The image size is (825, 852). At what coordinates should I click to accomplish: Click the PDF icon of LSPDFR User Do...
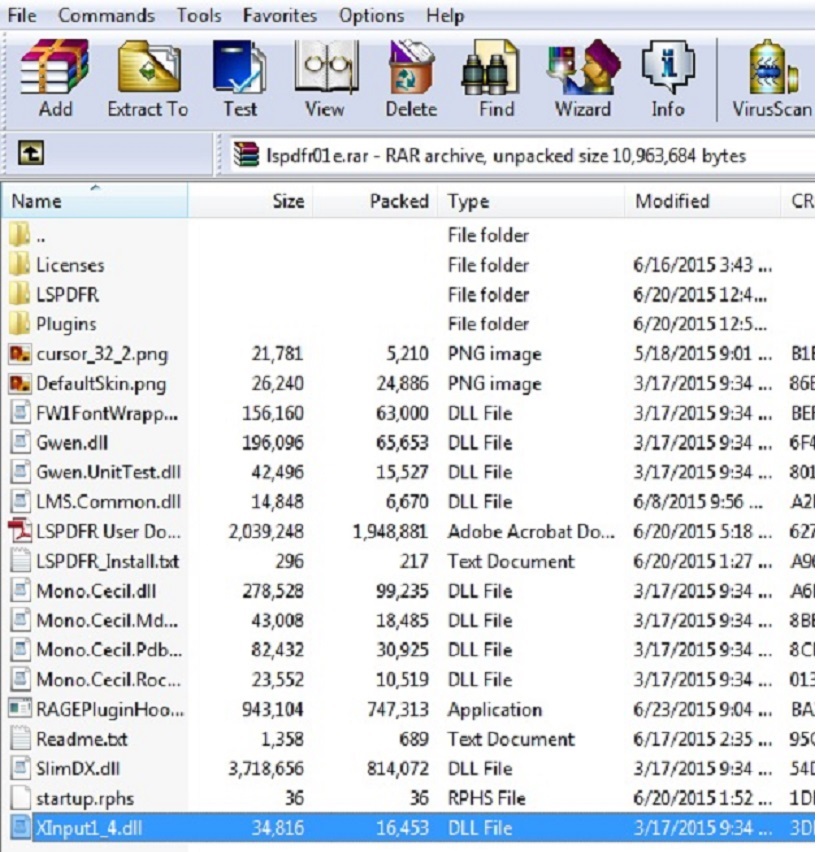[x=20, y=531]
